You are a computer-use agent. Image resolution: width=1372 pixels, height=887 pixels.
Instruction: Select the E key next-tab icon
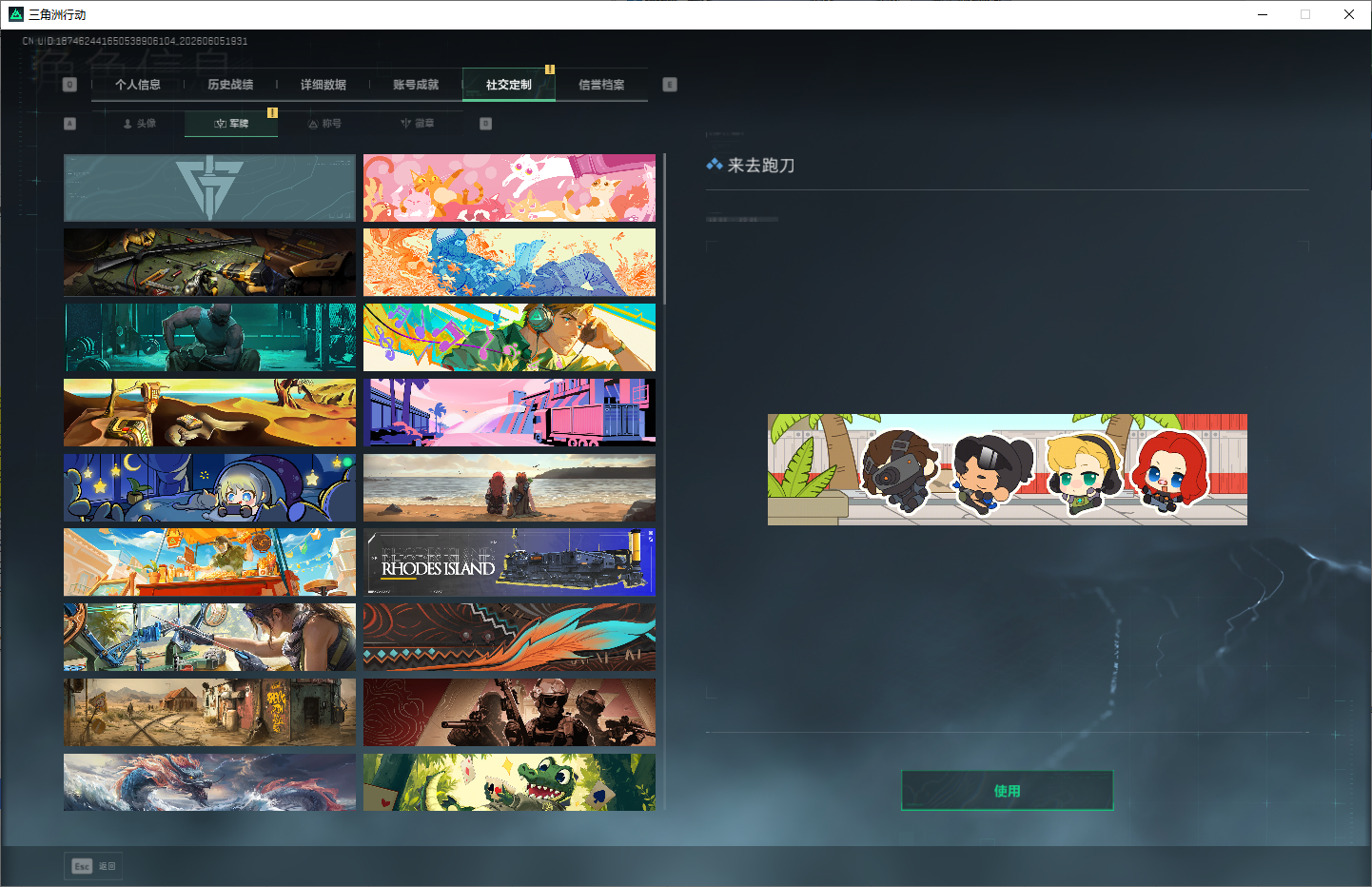click(670, 85)
